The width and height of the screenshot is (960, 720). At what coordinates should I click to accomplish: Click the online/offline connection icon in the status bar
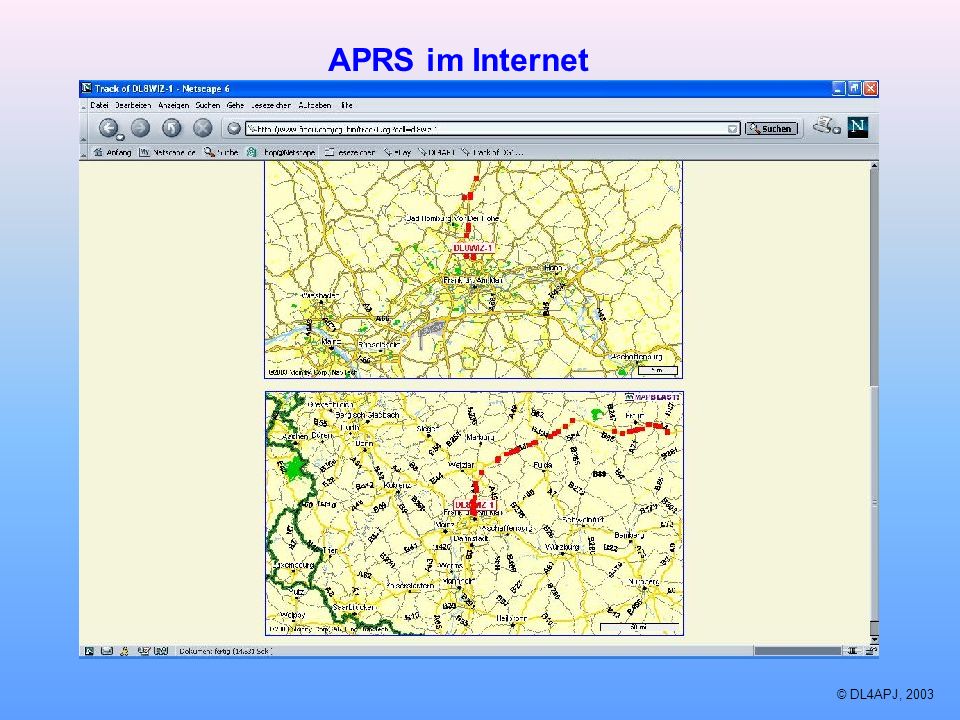click(x=852, y=651)
